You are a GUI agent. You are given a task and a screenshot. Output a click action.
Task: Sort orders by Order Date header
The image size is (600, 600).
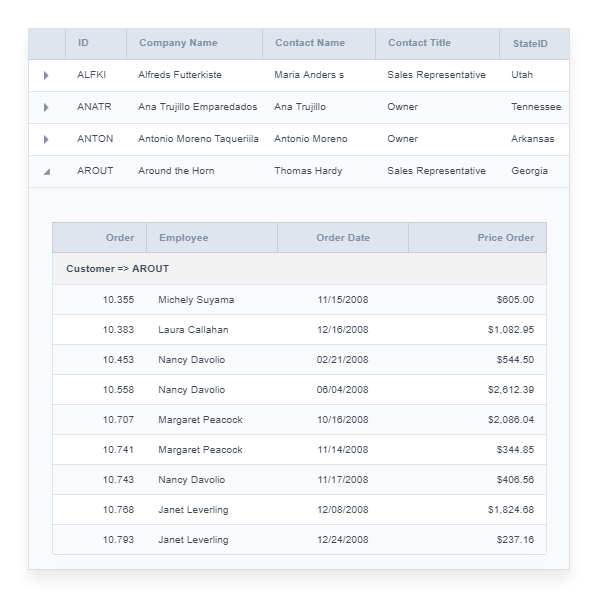point(343,238)
